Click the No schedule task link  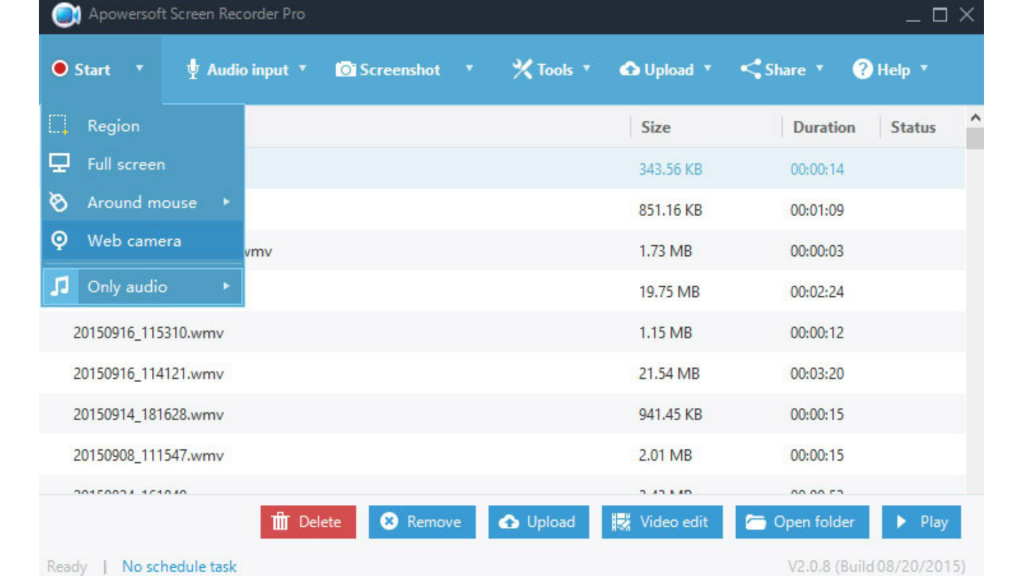coord(179,565)
